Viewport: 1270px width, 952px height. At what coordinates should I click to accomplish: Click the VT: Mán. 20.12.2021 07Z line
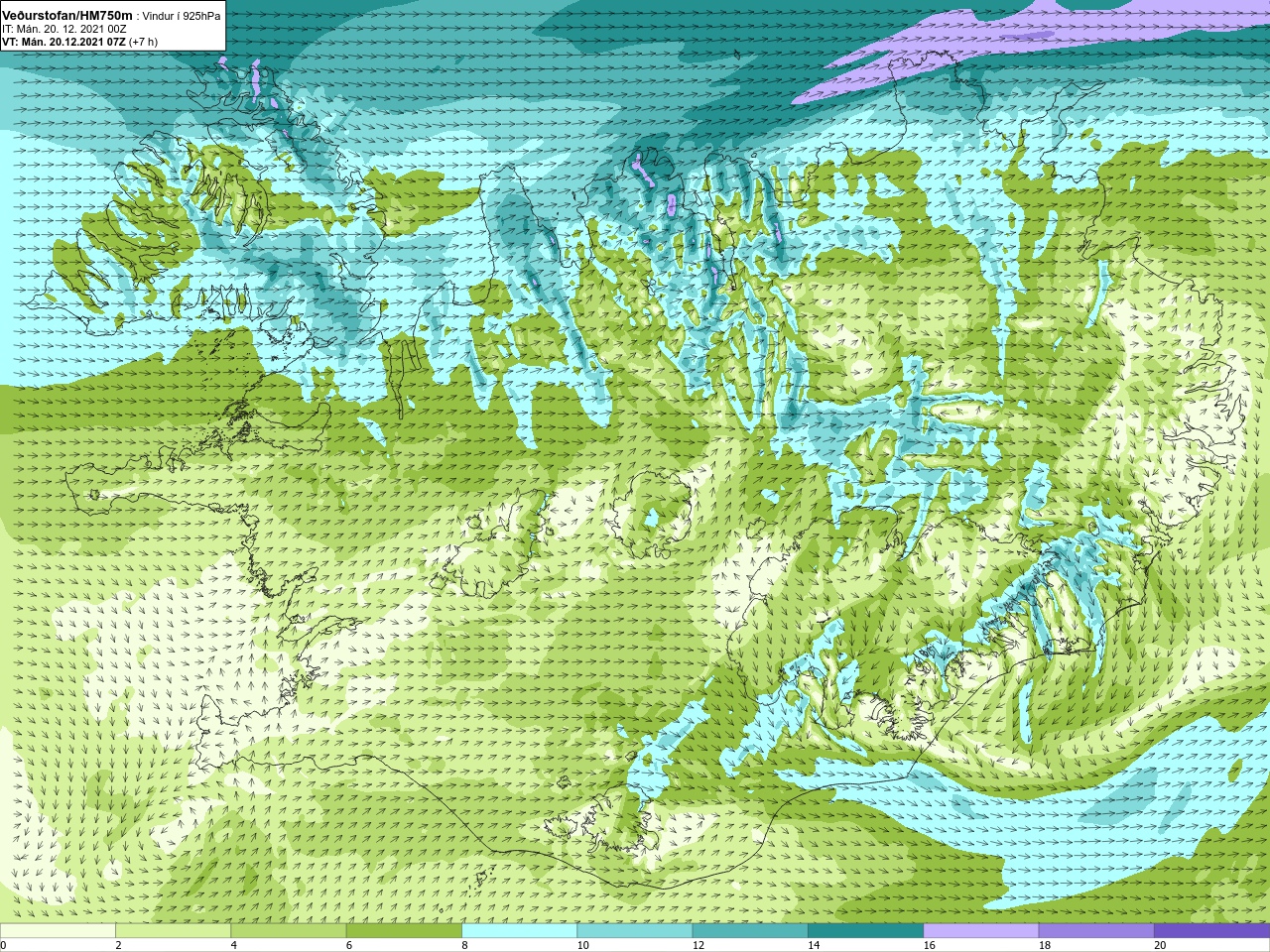tap(63, 42)
